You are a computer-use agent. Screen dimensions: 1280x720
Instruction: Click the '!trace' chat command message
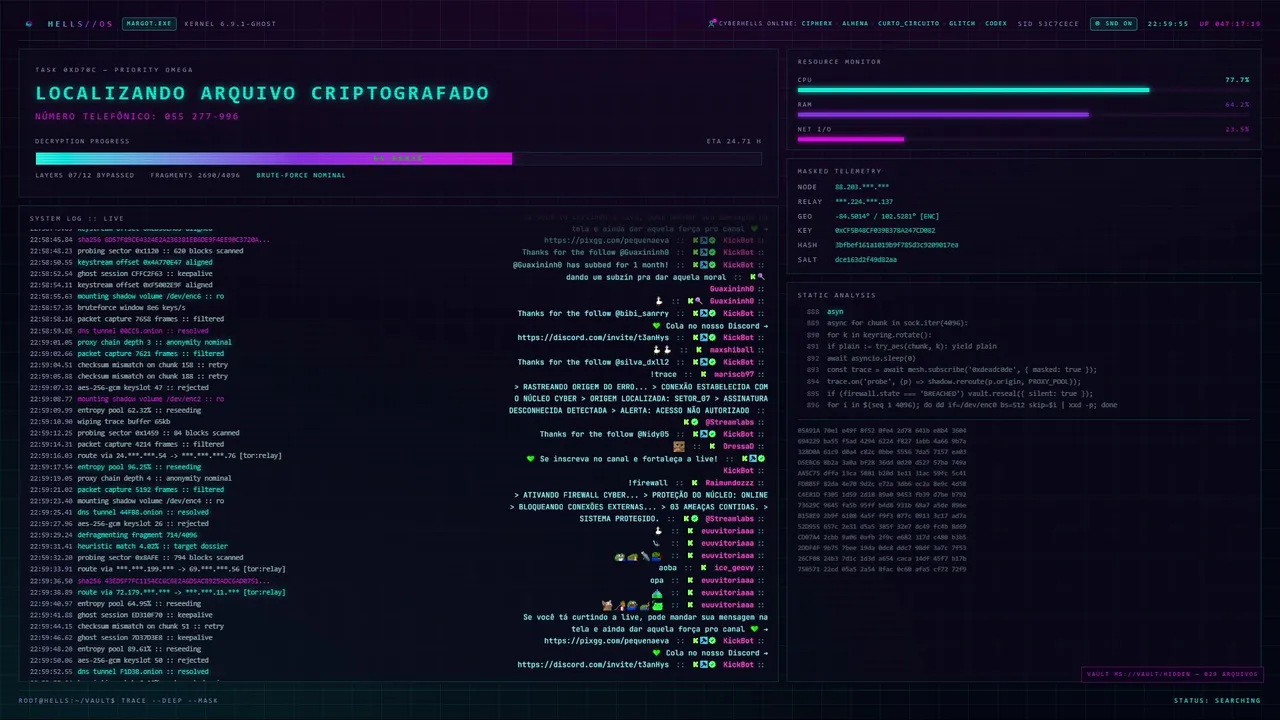(664, 374)
